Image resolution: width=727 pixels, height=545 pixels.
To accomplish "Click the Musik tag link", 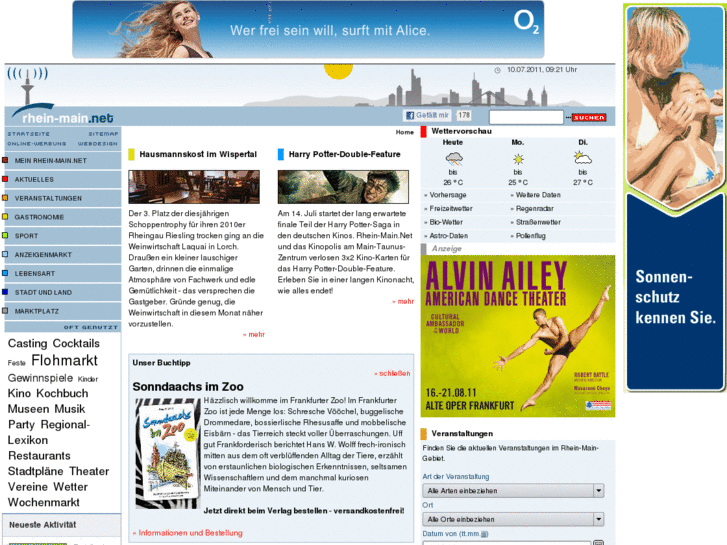I will point(70,409).
